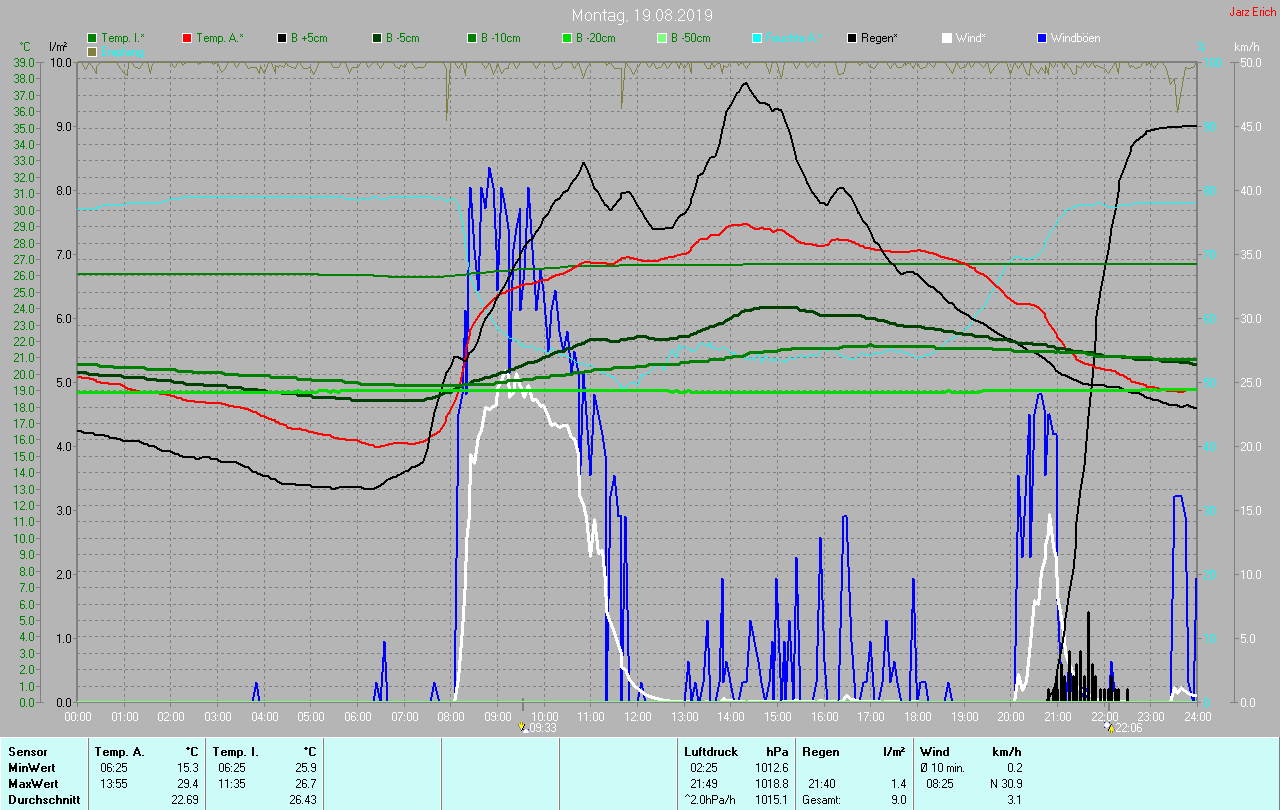Click the blue Windböen legend square

pyautogui.click(x=1042, y=38)
